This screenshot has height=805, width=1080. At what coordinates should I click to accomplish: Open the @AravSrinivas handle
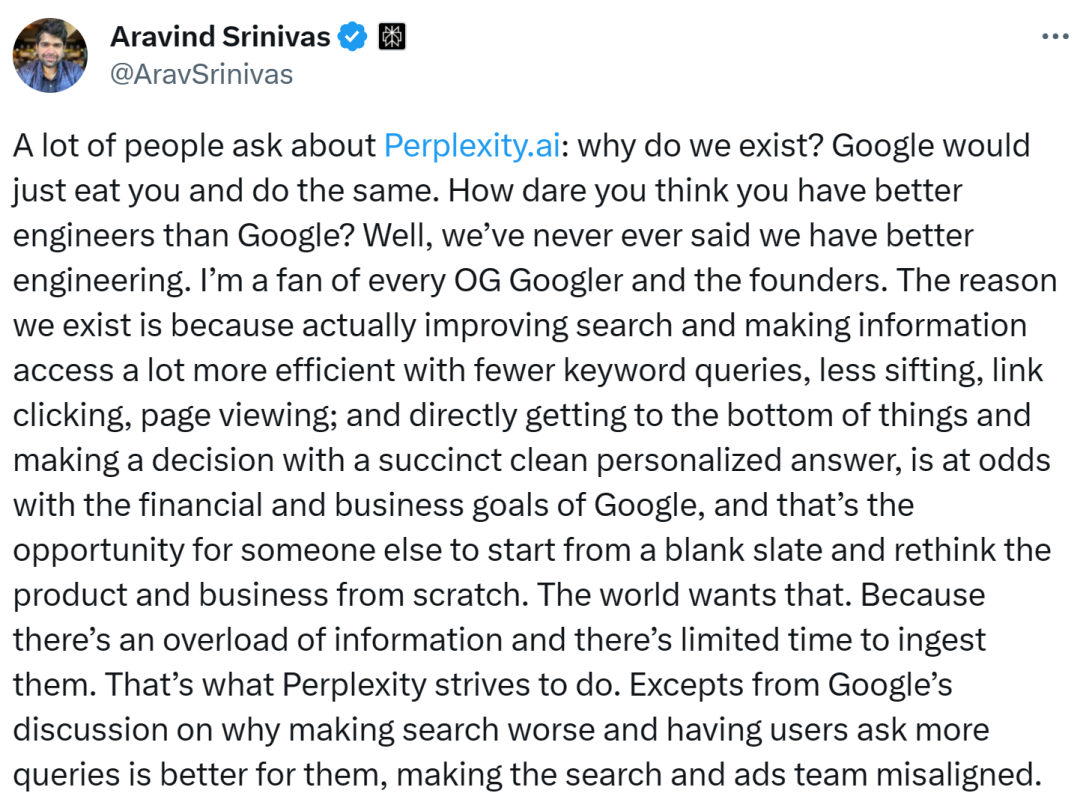click(x=201, y=75)
